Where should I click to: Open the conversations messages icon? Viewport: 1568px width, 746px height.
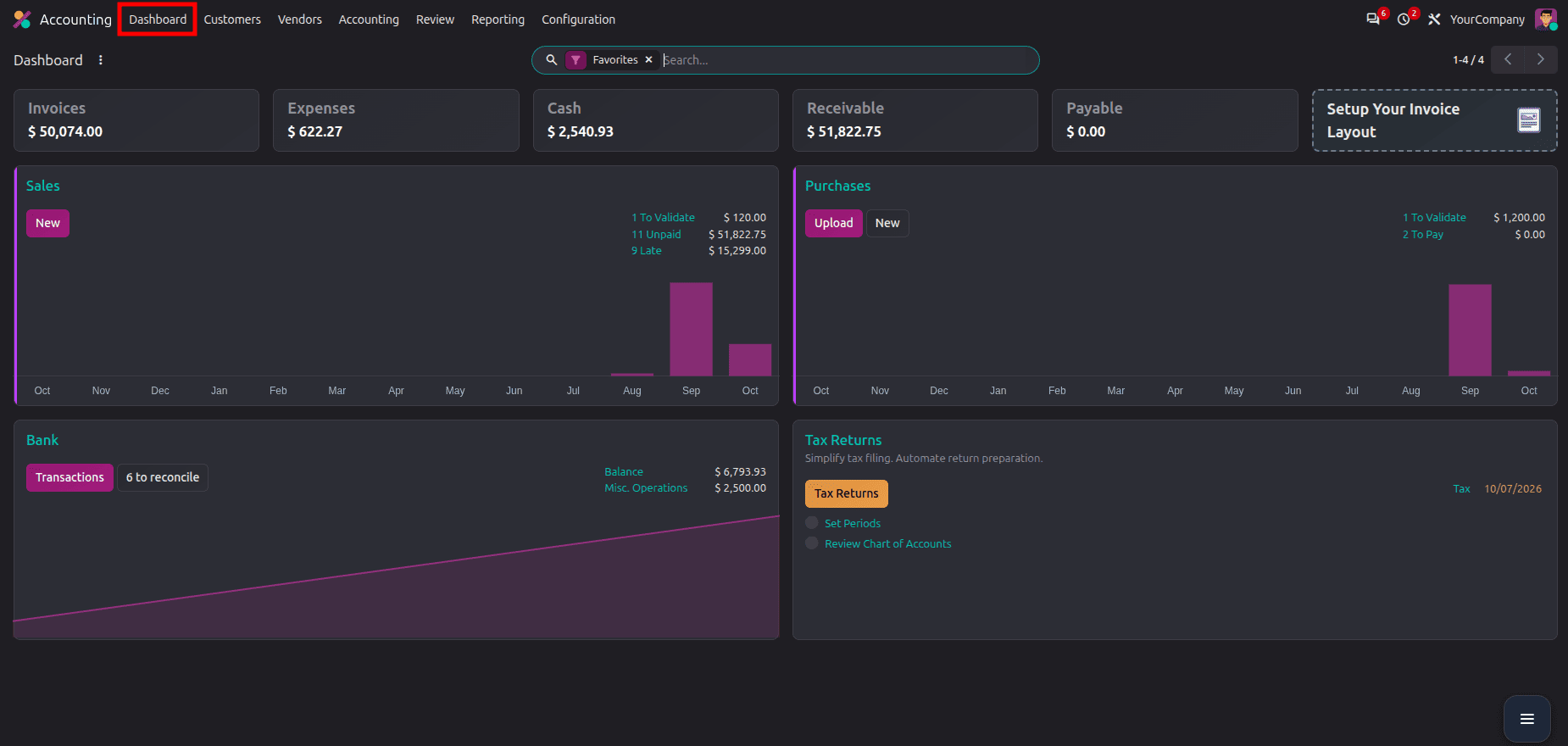coord(1373,19)
